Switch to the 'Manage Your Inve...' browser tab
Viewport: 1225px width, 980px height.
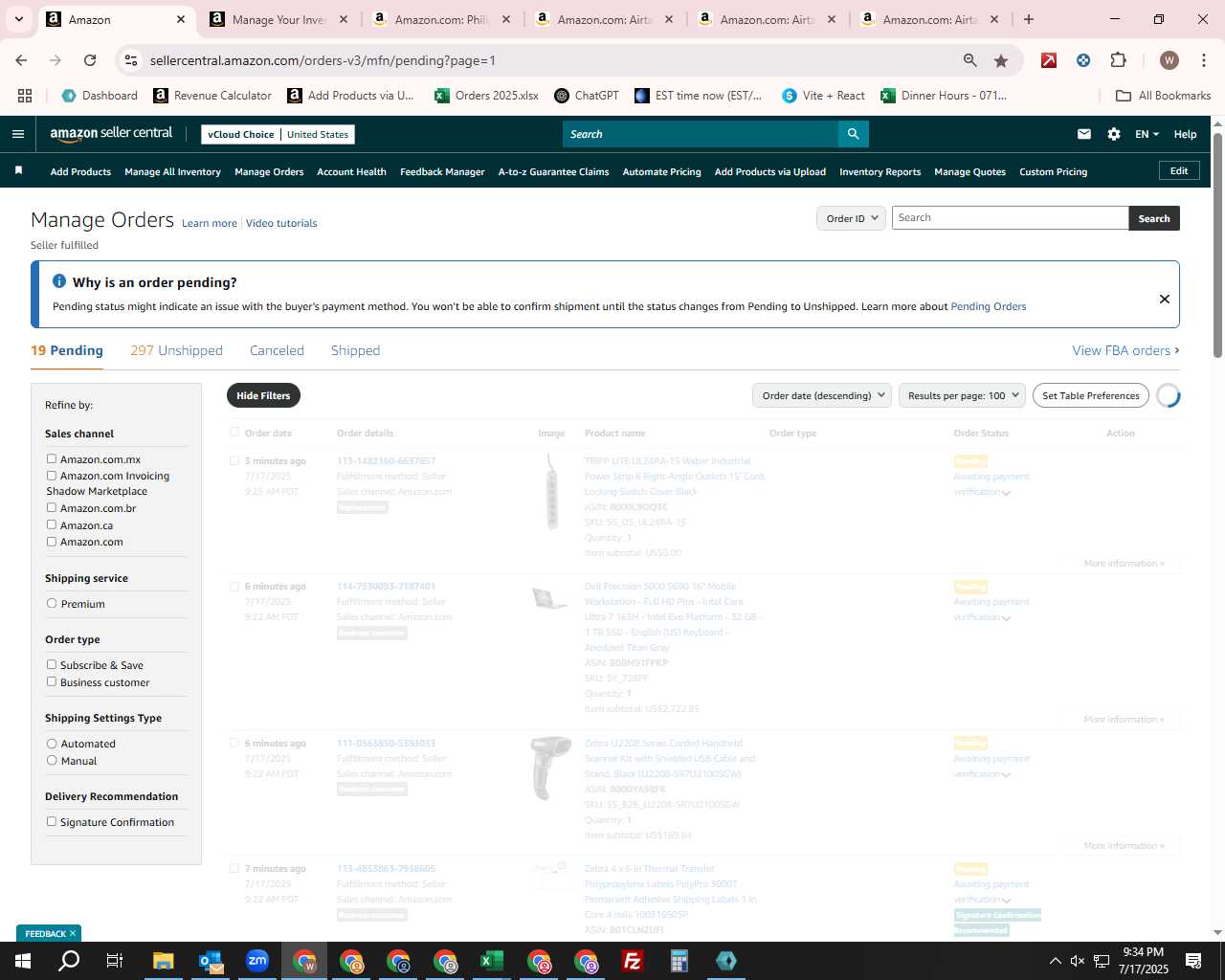pos(278,19)
